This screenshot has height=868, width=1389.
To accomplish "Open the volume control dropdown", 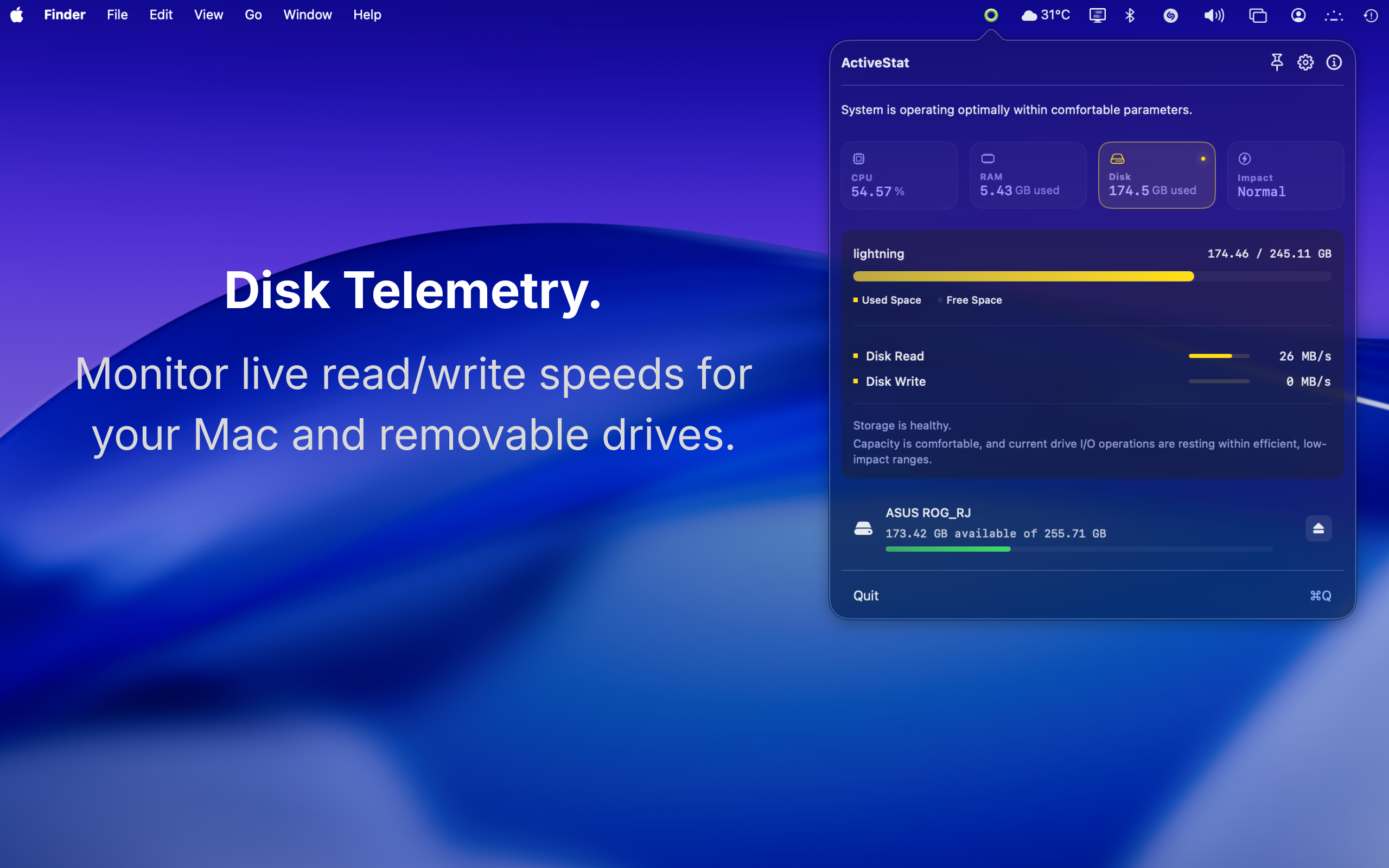I will coord(1213,15).
